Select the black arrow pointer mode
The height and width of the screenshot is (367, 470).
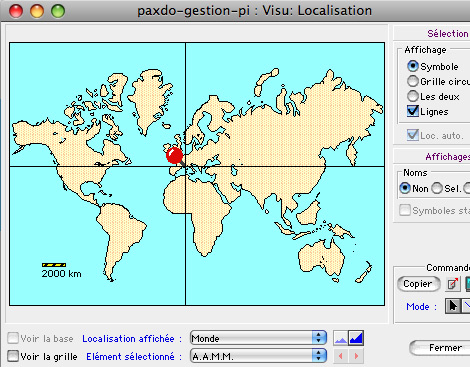click(x=453, y=306)
